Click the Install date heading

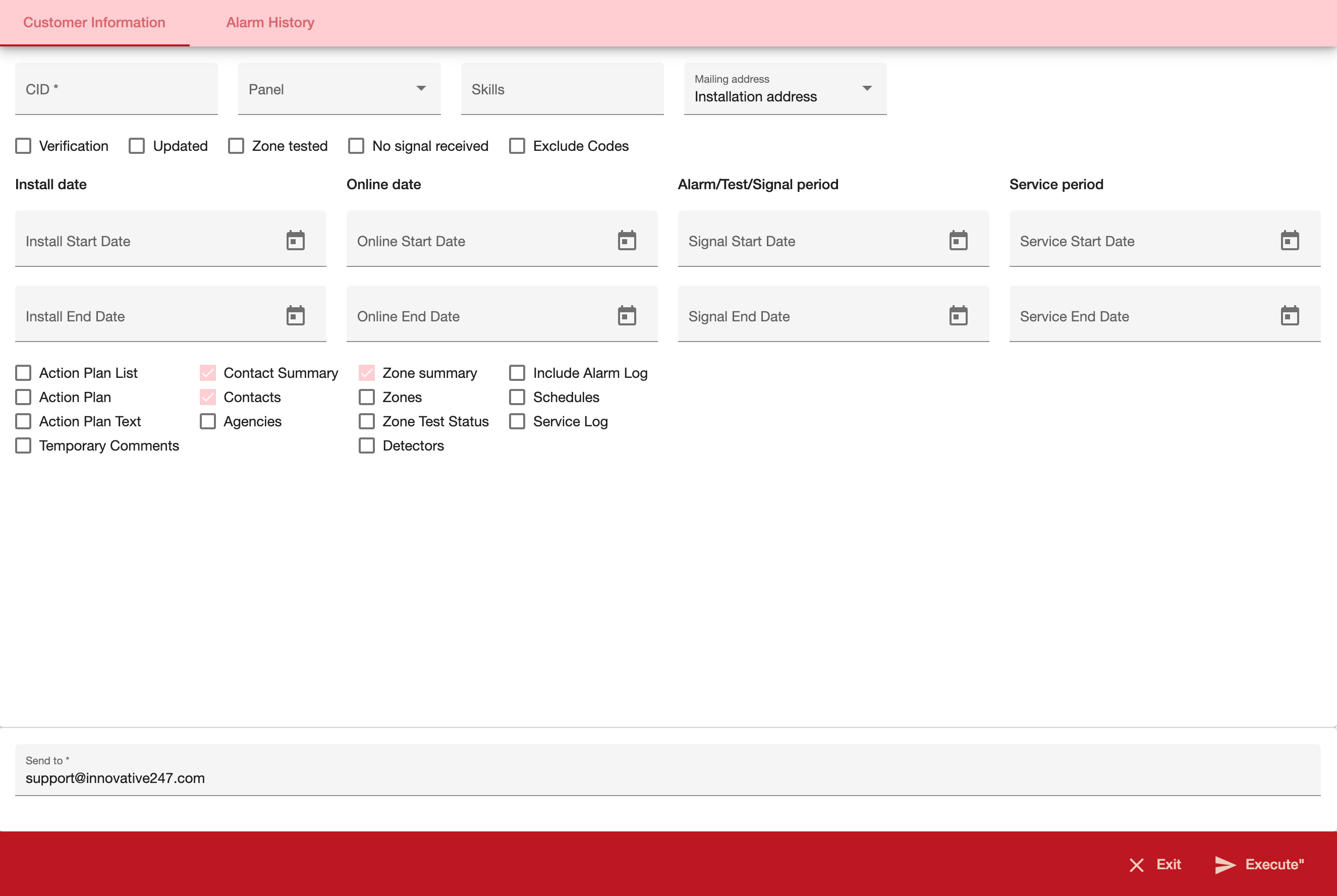pos(51,185)
